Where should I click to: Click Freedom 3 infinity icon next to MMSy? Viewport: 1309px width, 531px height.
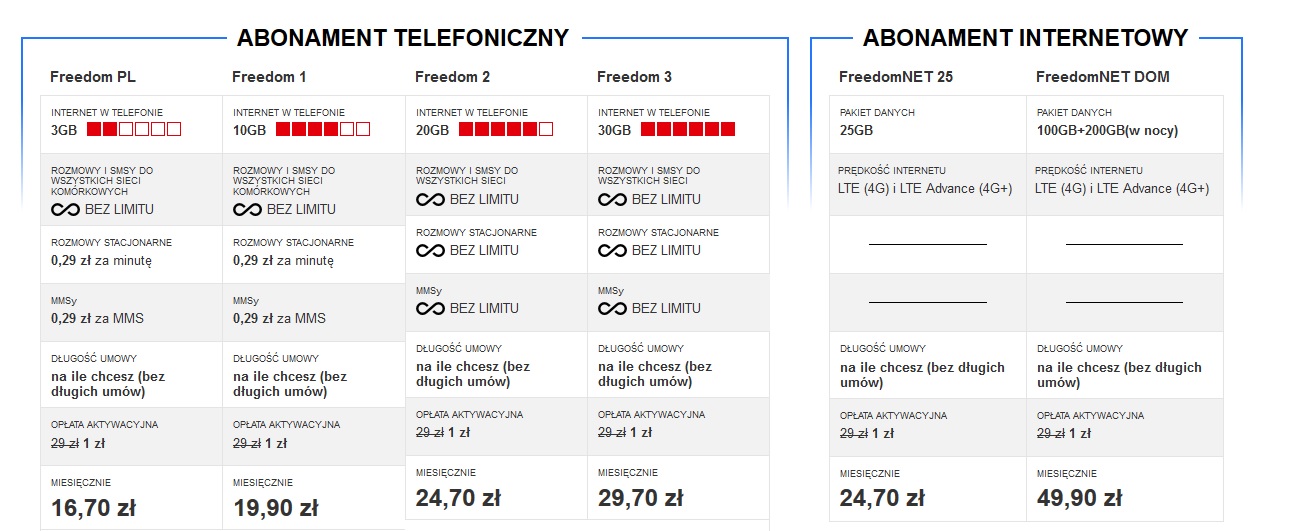pyautogui.click(x=612, y=308)
